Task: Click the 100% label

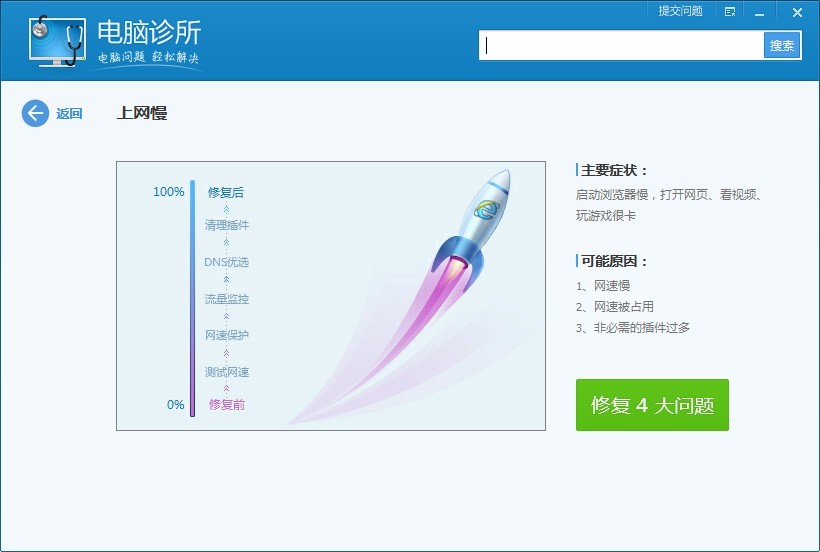Action: [168, 191]
